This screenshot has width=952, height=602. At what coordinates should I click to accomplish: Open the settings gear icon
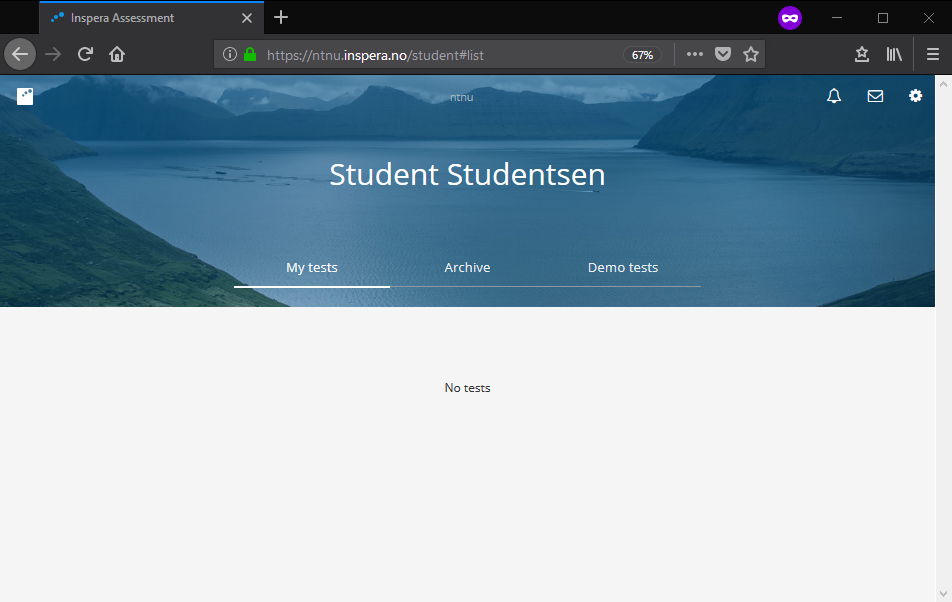pyautogui.click(x=915, y=95)
